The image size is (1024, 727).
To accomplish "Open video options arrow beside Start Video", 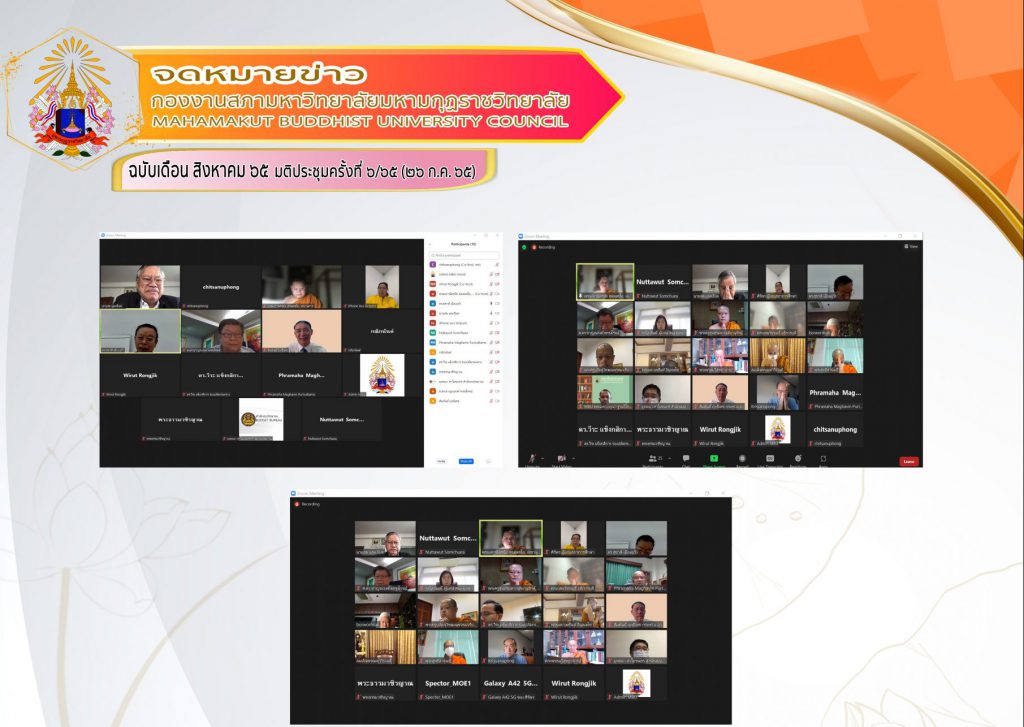I will 573,458.
